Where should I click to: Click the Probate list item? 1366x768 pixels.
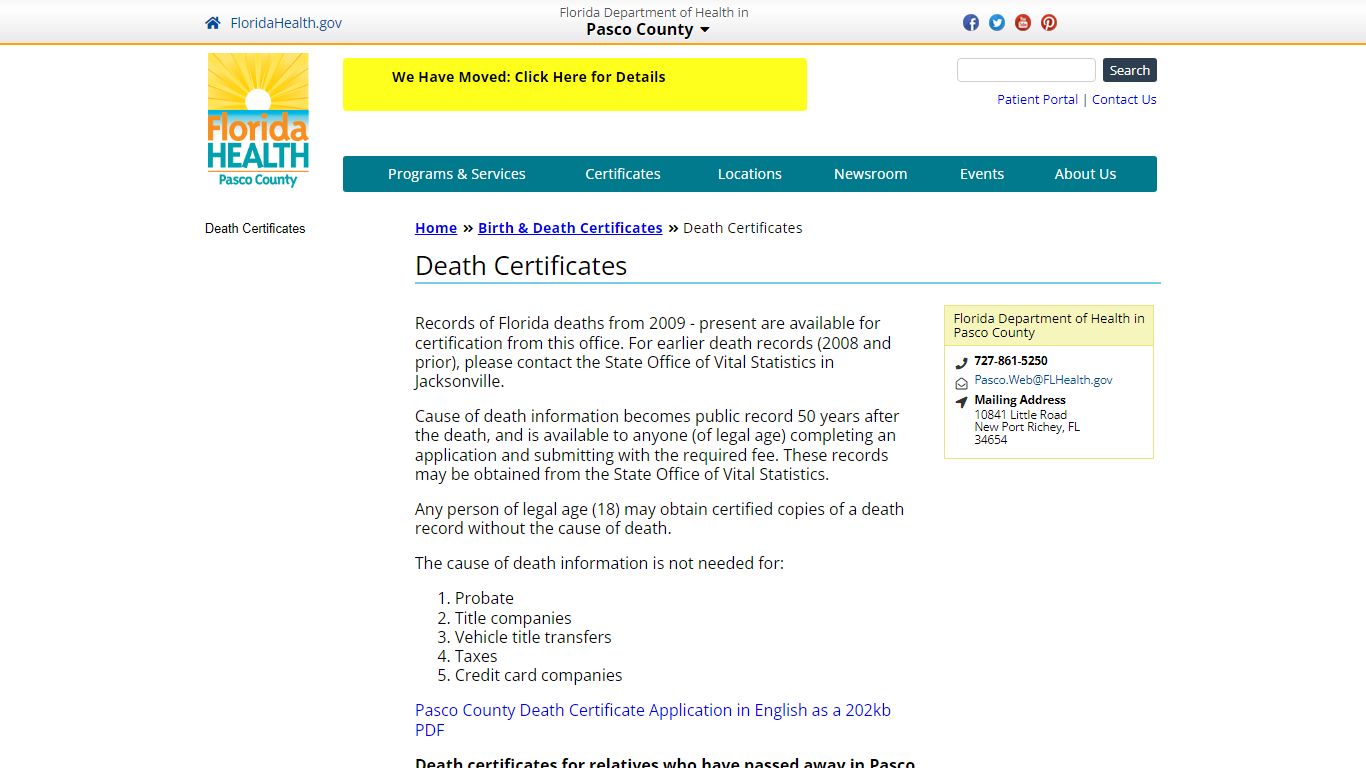point(484,598)
